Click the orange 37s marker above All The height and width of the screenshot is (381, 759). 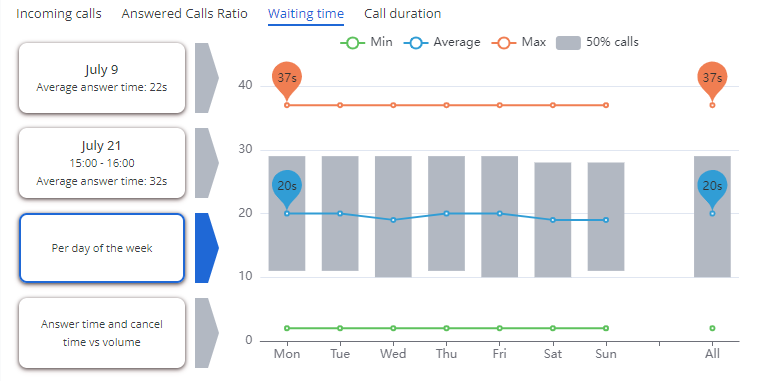(712, 78)
